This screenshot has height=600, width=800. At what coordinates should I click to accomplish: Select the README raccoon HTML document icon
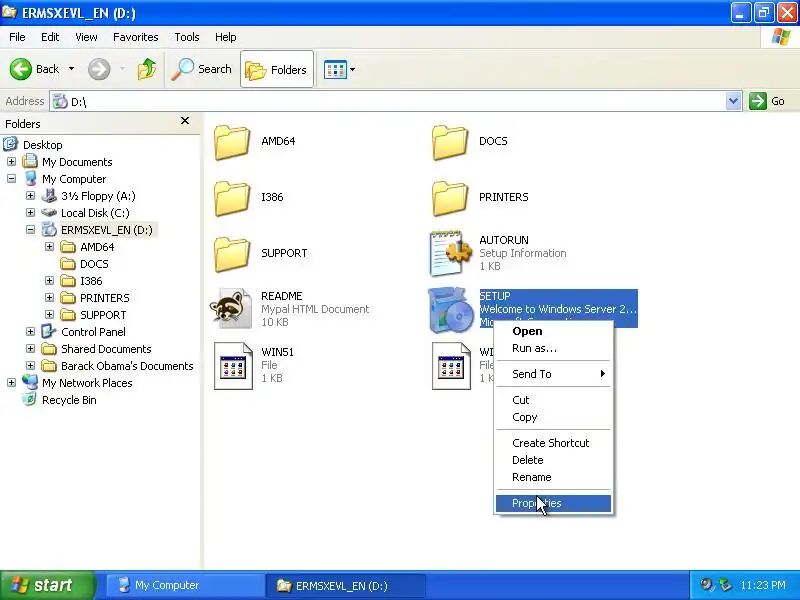[231, 308]
